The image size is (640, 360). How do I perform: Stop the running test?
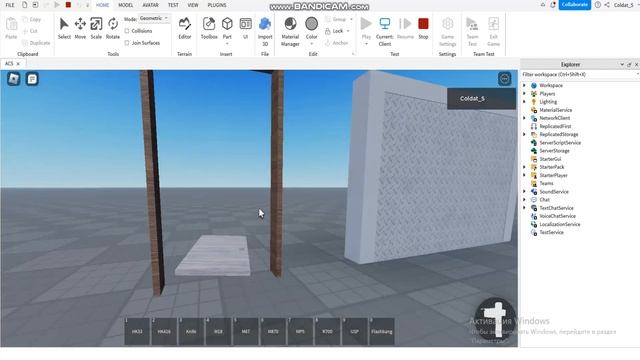click(423, 28)
